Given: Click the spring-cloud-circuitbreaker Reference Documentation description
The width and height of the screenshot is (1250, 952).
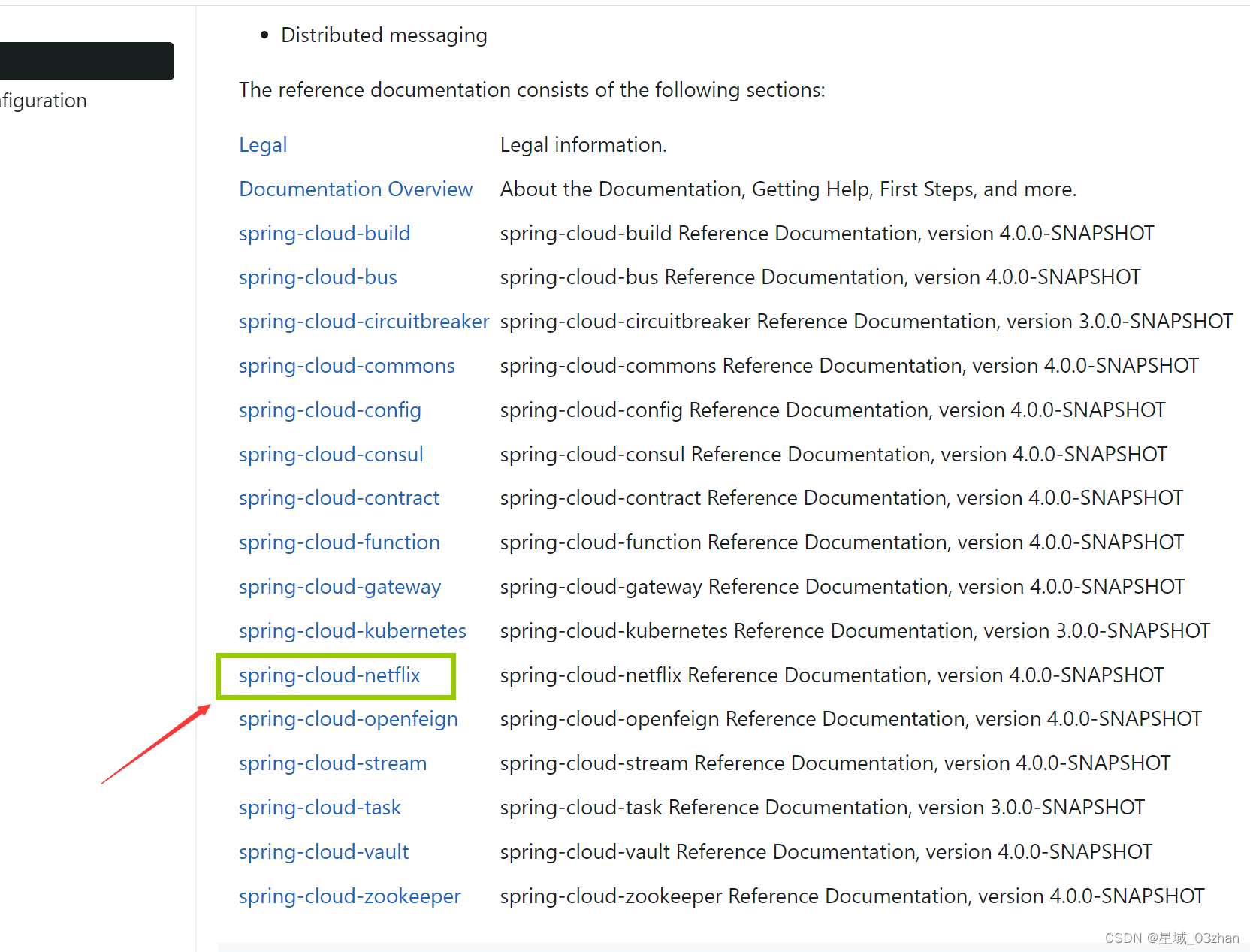Looking at the screenshot, I should (867, 322).
